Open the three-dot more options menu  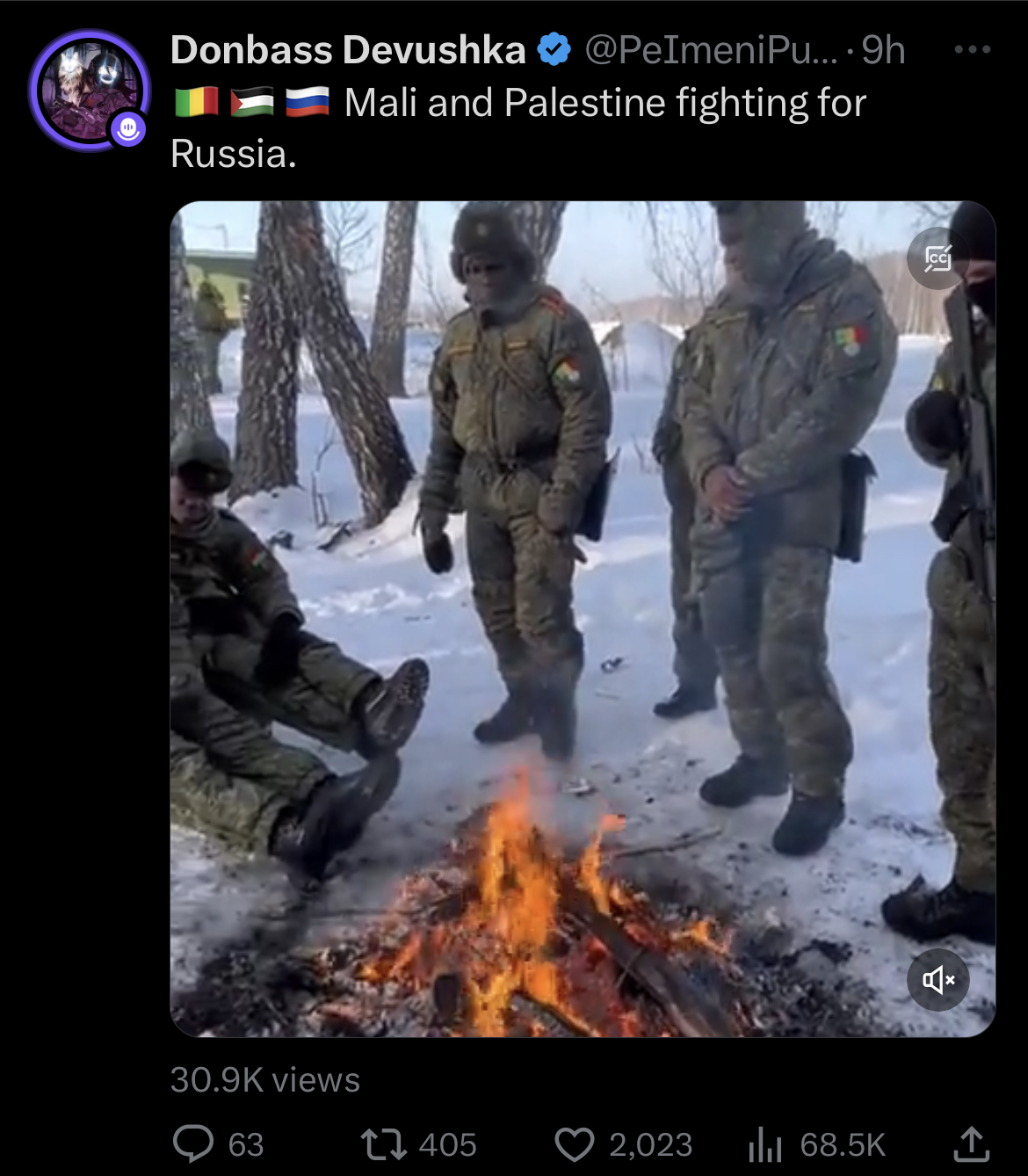(973, 49)
